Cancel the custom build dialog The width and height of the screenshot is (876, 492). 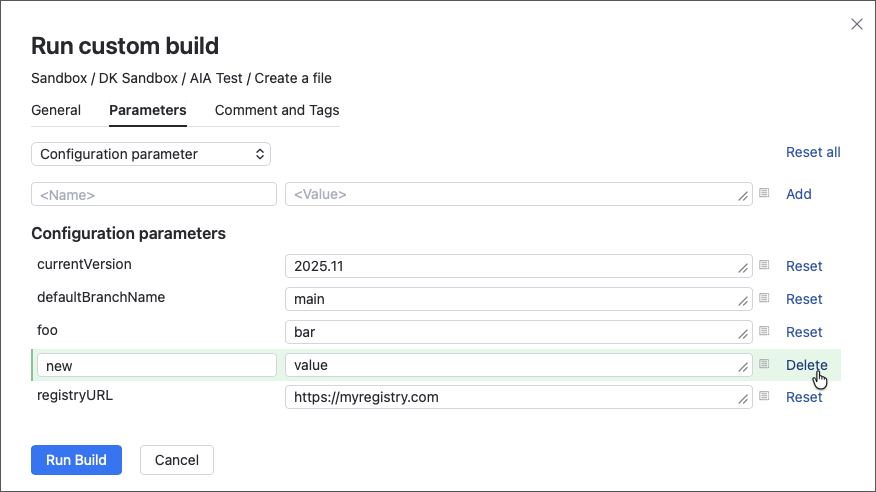(177, 460)
